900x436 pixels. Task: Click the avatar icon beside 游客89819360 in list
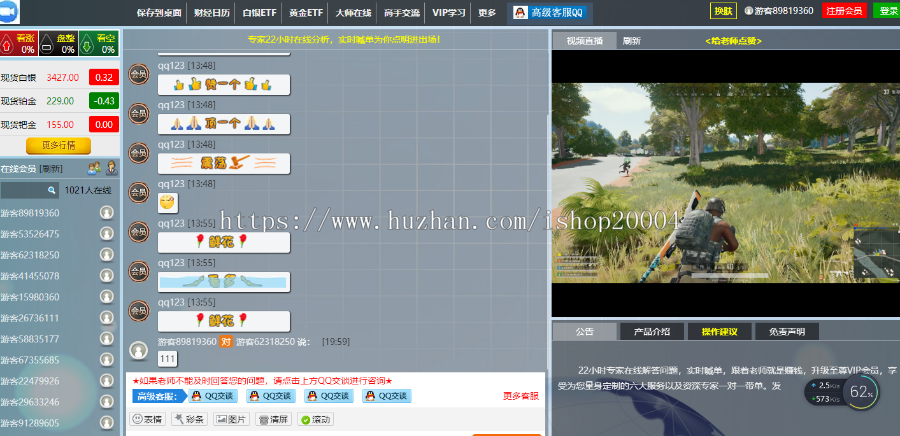[106, 213]
